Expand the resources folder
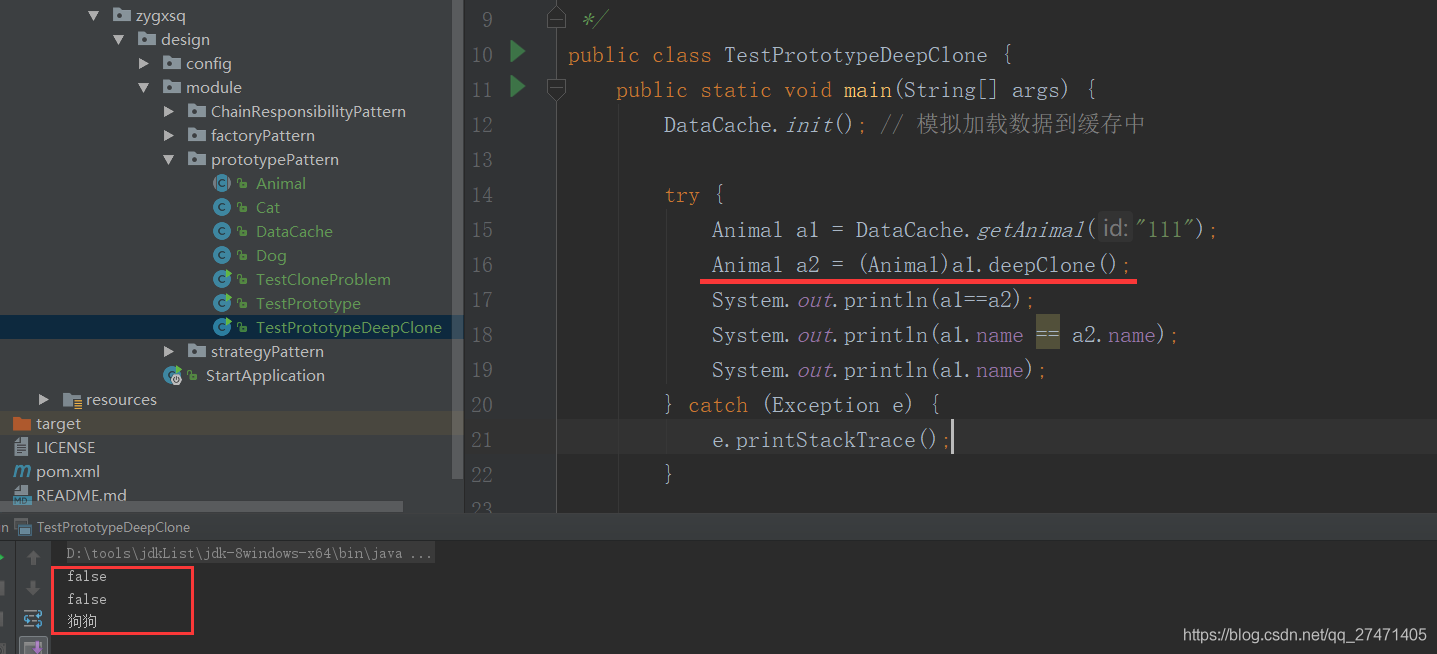 pyautogui.click(x=44, y=399)
